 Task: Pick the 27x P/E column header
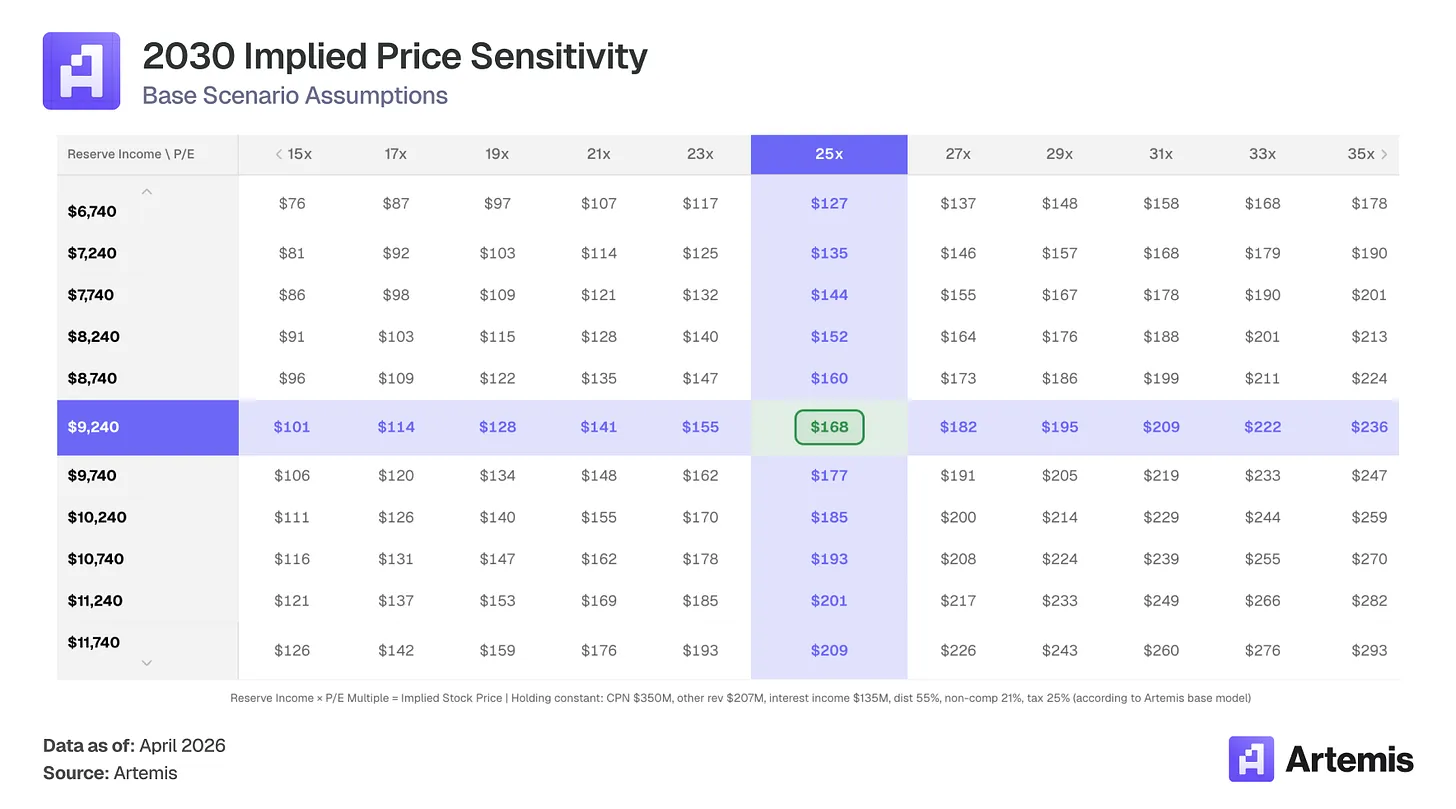958,154
